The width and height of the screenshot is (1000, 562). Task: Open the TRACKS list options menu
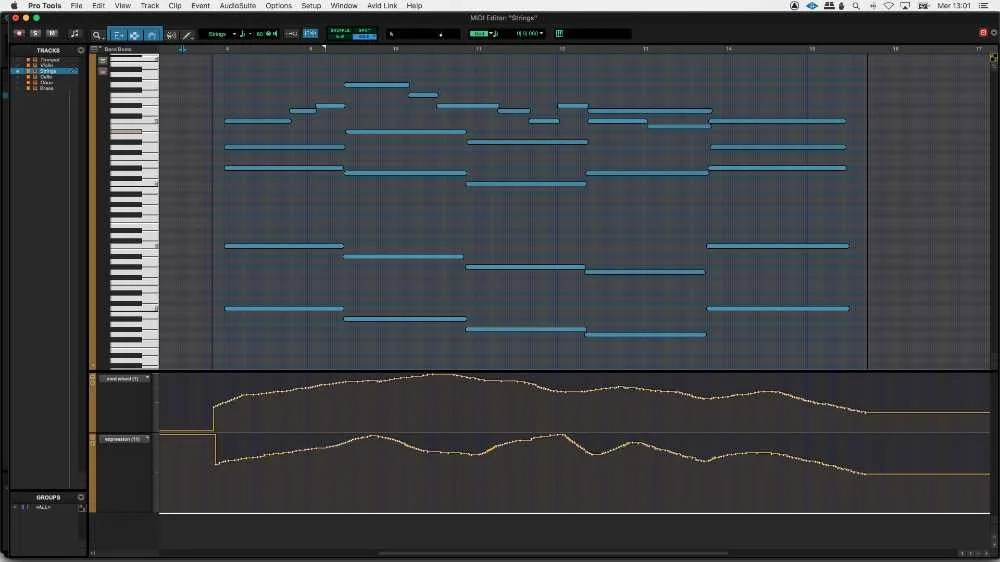point(80,50)
